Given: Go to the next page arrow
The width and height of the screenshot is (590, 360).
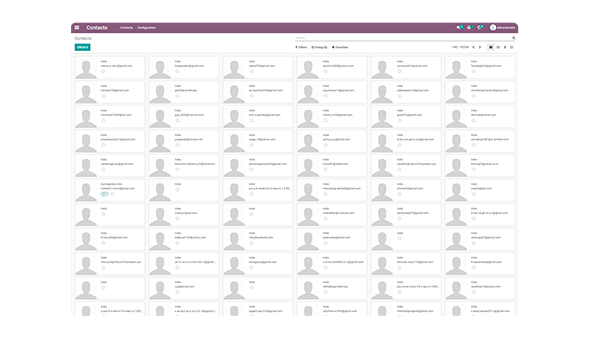Looking at the screenshot, I should pos(480,47).
